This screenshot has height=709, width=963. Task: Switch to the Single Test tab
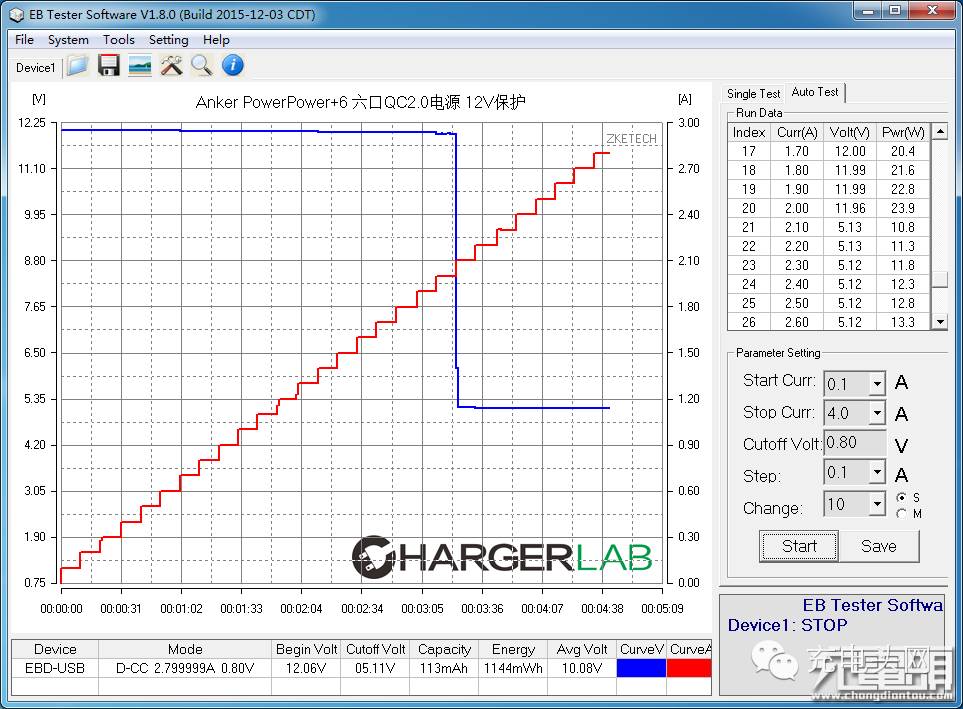(x=754, y=93)
